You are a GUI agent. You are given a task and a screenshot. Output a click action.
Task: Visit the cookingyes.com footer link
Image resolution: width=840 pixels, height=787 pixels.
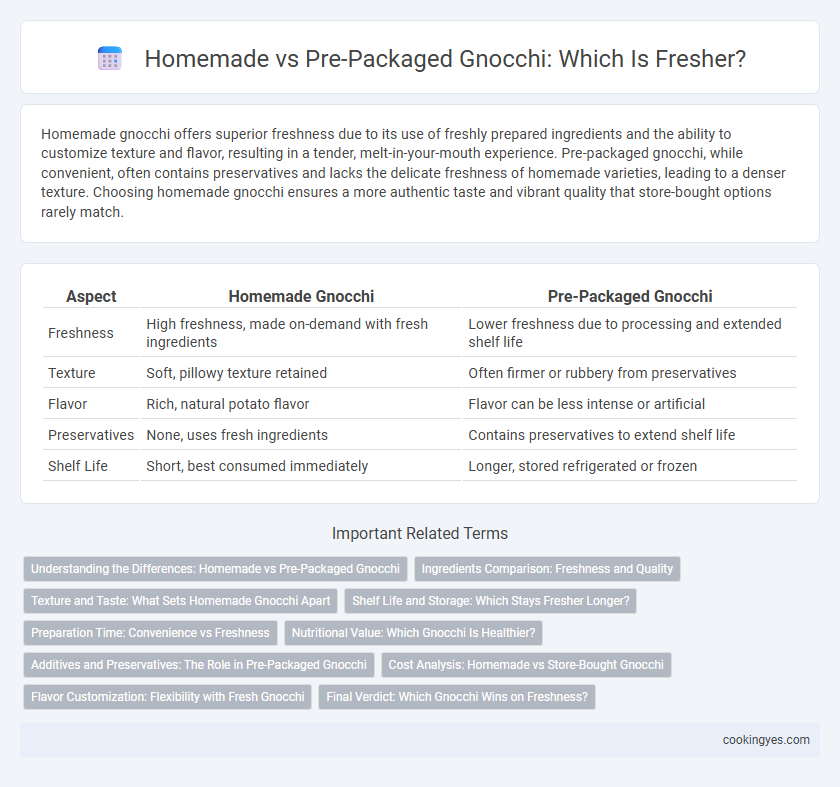coord(766,740)
